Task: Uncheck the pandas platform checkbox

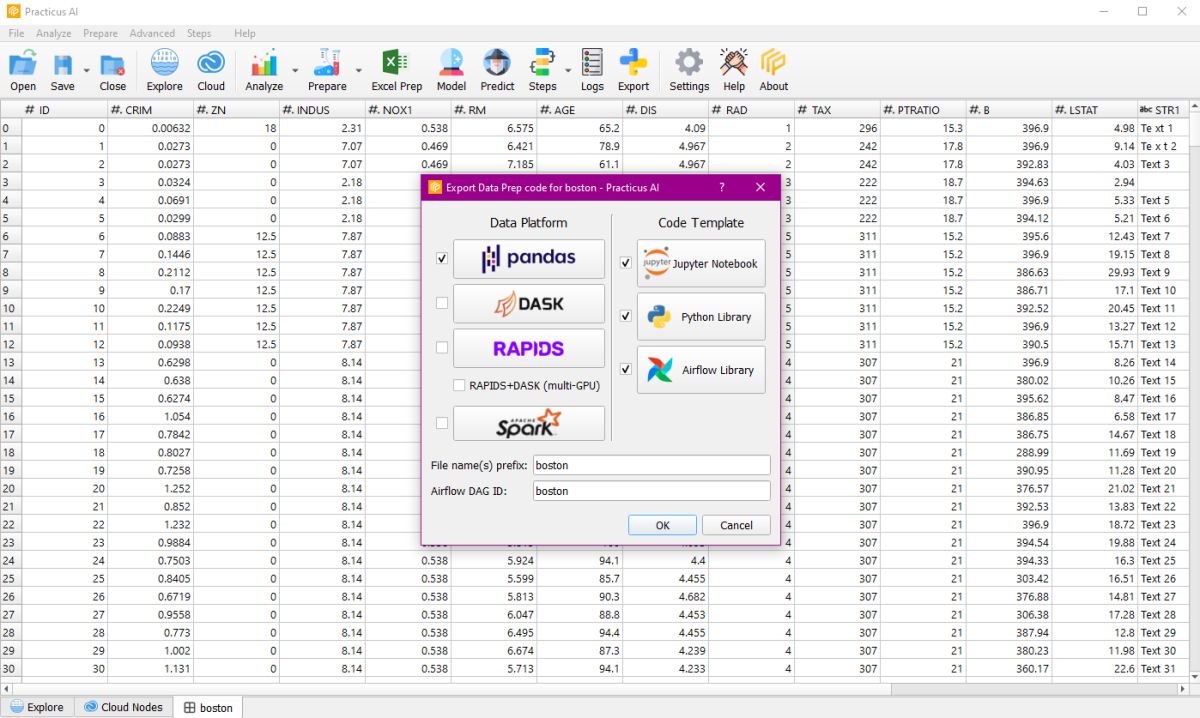Action: (442, 258)
